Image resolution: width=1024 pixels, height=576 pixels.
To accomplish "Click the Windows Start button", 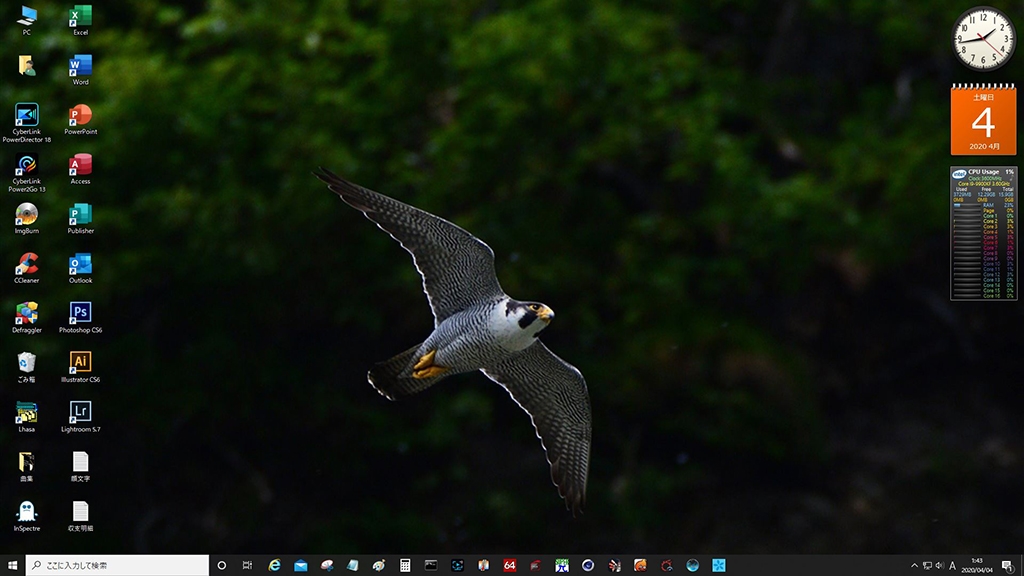I will (x=12, y=565).
